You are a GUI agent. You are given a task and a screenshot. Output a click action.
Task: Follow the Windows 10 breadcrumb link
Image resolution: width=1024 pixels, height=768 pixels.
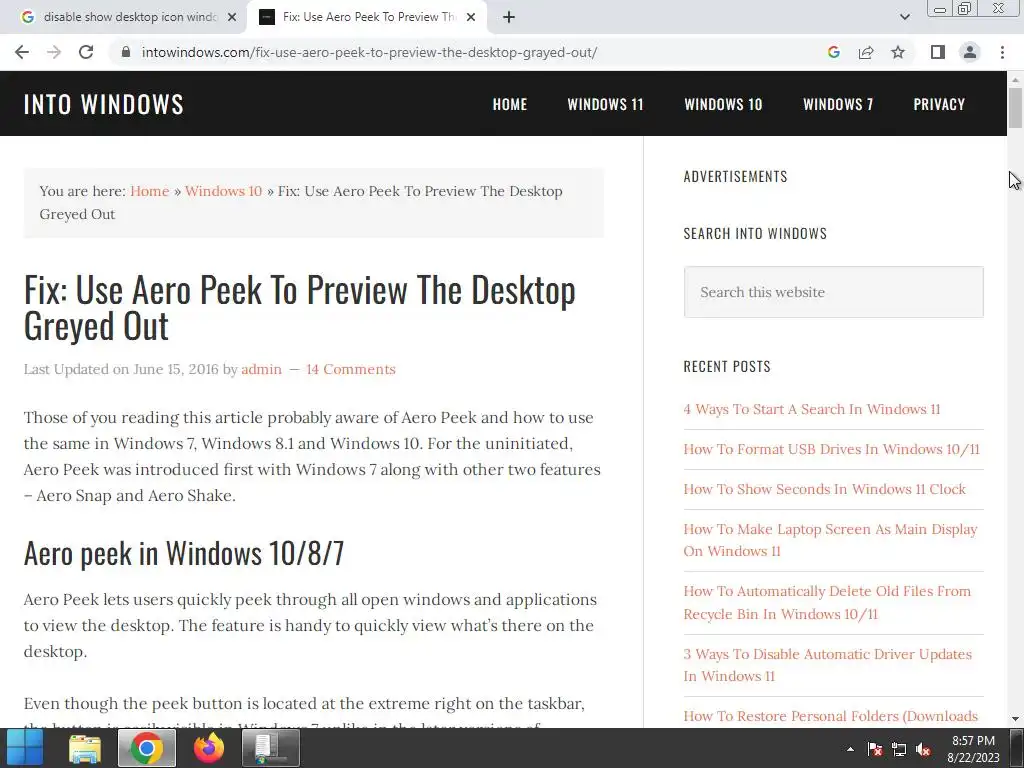click(x=223, y=191)
